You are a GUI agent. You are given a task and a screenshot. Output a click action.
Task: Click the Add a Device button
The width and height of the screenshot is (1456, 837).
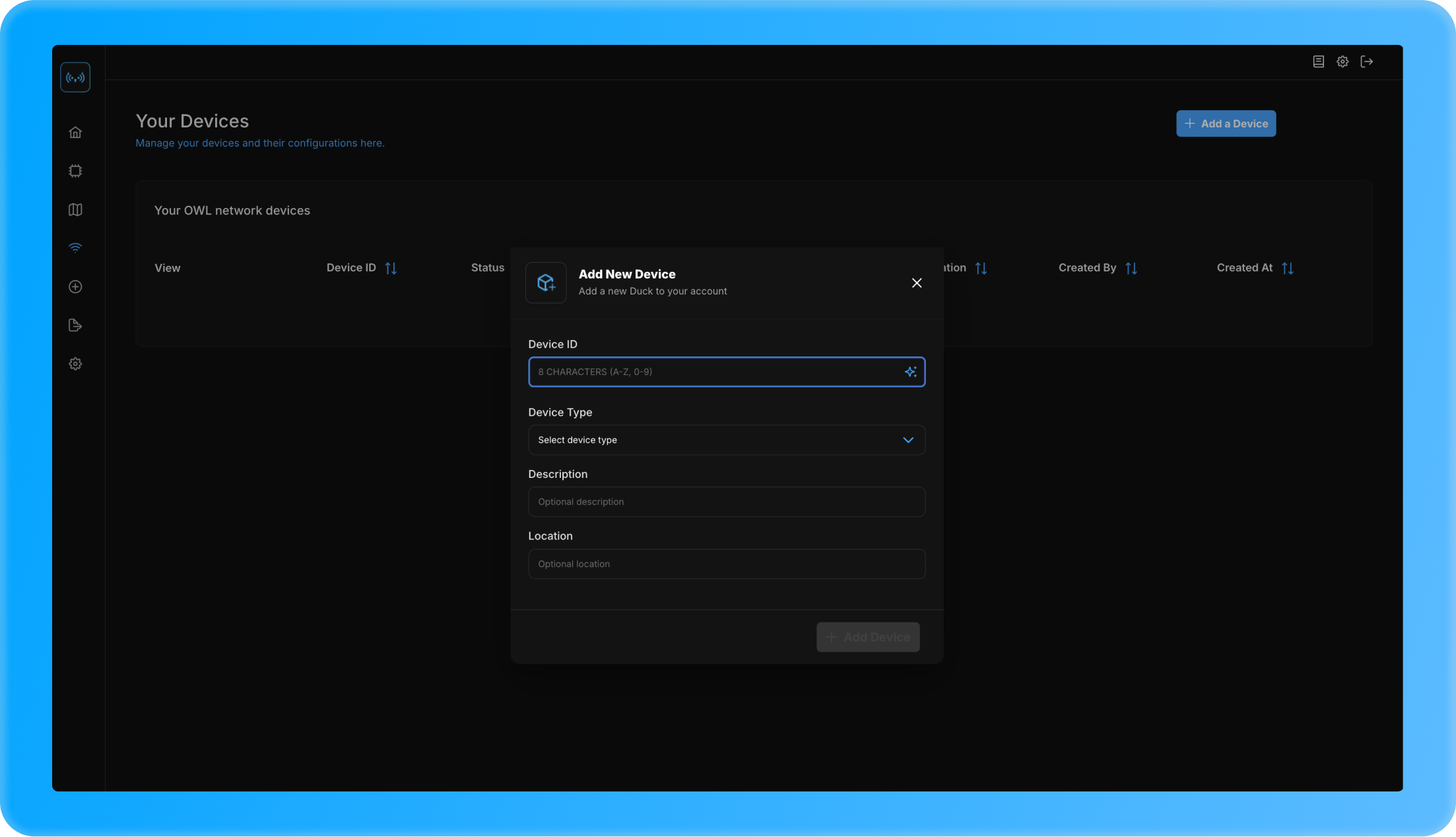[x=1226, y=123]
